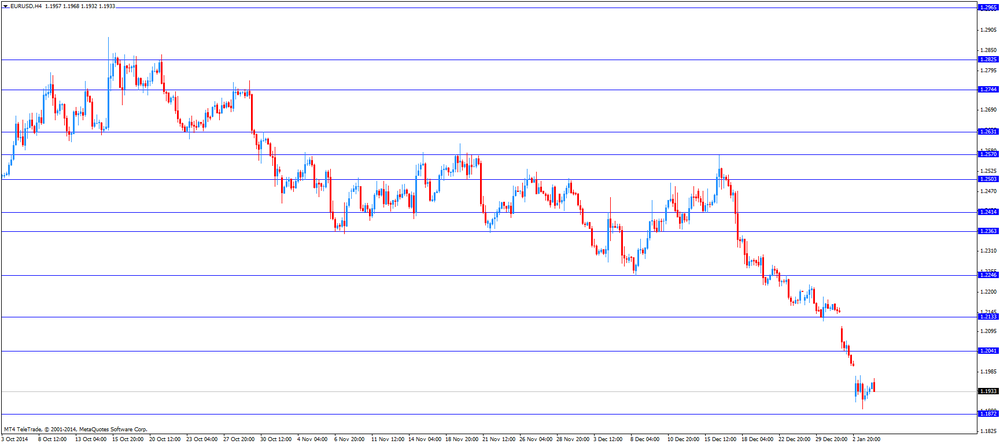This screenshot has height=444, width=1000.
Task: Click the 1.2795 price scale value
Action: (x=989, y=71)
